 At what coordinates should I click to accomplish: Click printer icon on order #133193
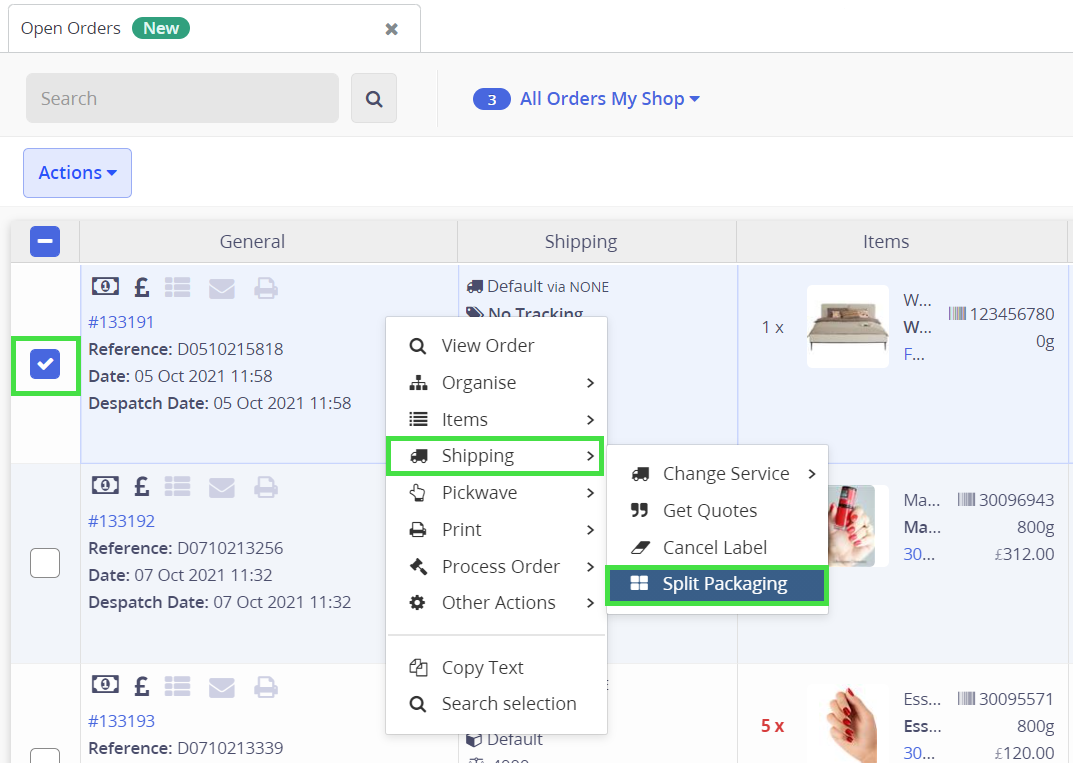point(265,686)
